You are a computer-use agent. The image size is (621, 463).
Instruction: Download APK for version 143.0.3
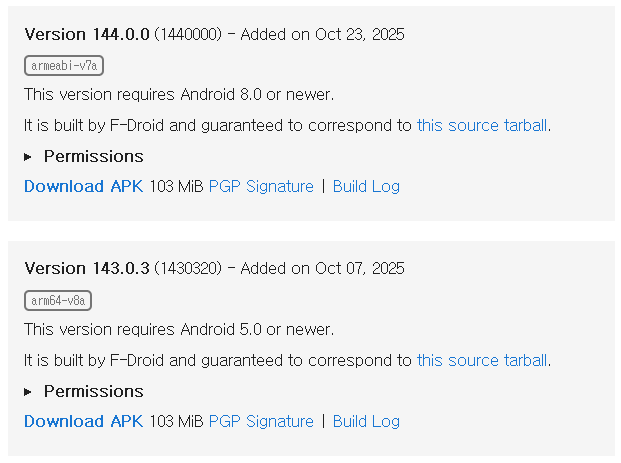tap(84, 421)
